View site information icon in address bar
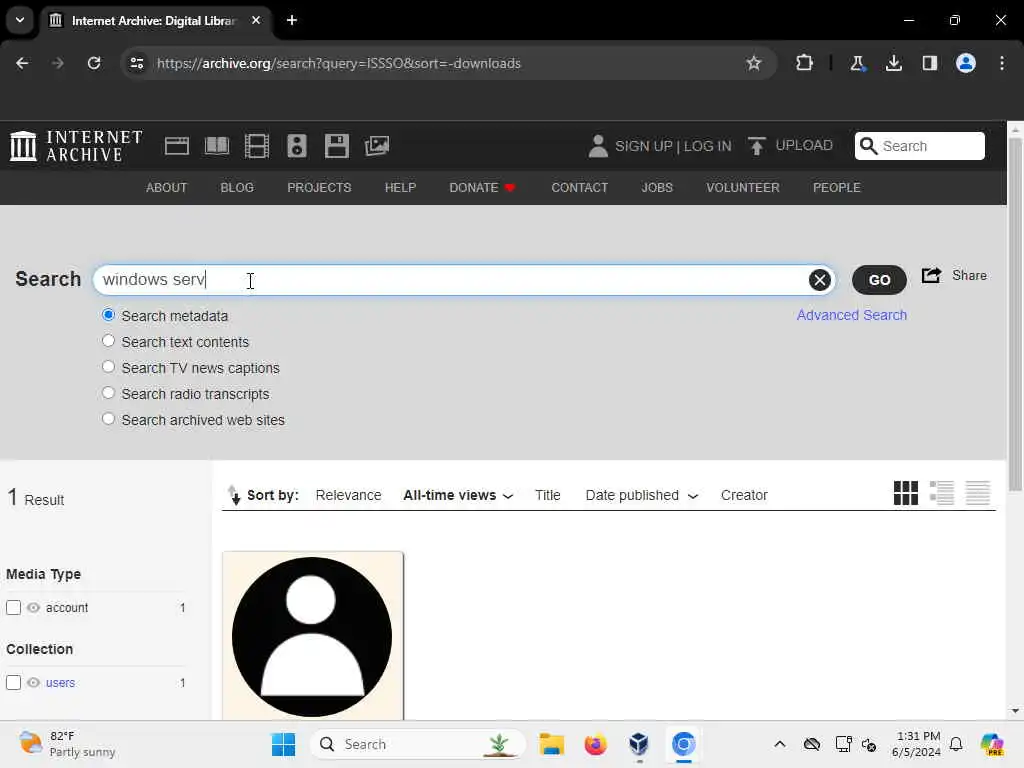1024x768 pixels. (137, 63)
